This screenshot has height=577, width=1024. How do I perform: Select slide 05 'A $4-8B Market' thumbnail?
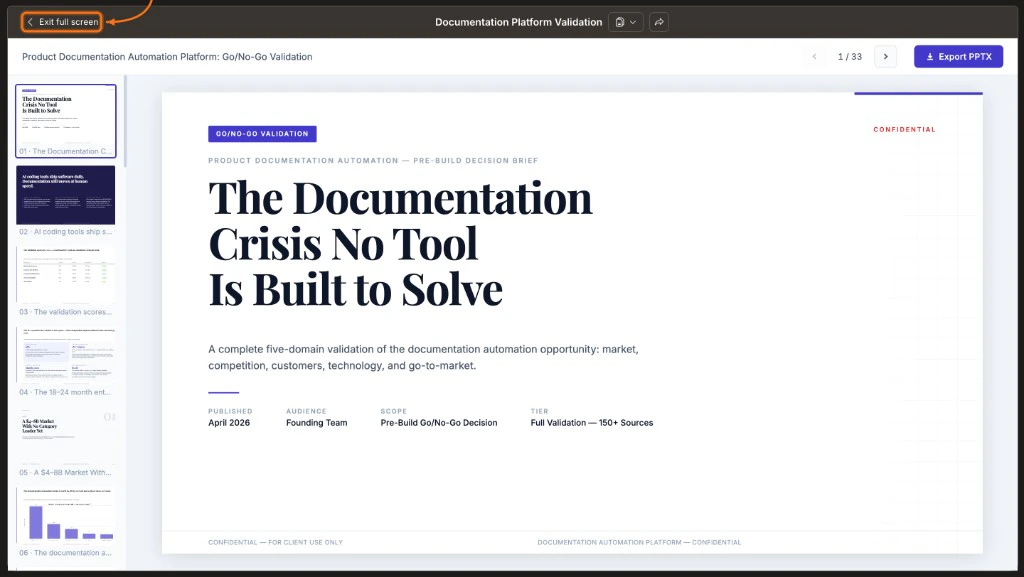[x=66, y=433]
